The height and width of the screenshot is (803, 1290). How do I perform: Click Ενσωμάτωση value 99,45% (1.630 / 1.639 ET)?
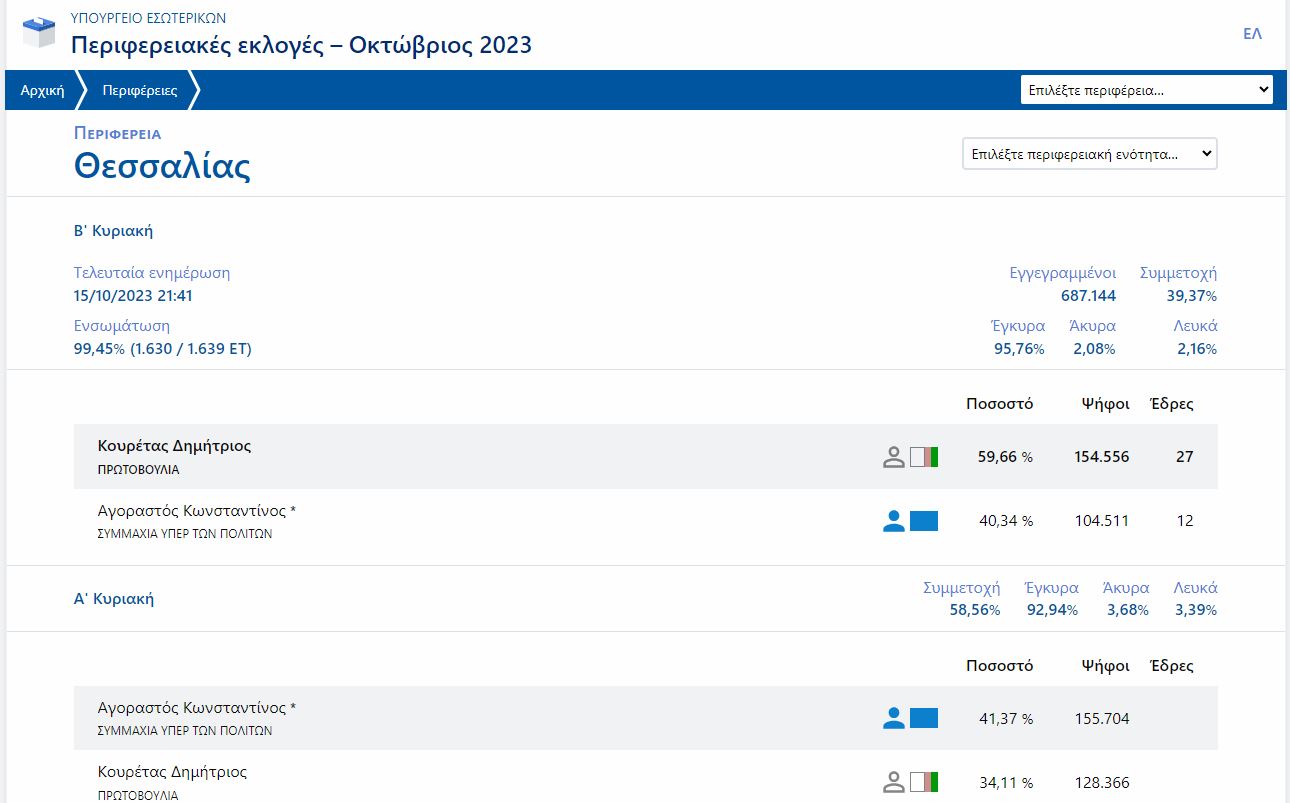pos(163,349)
